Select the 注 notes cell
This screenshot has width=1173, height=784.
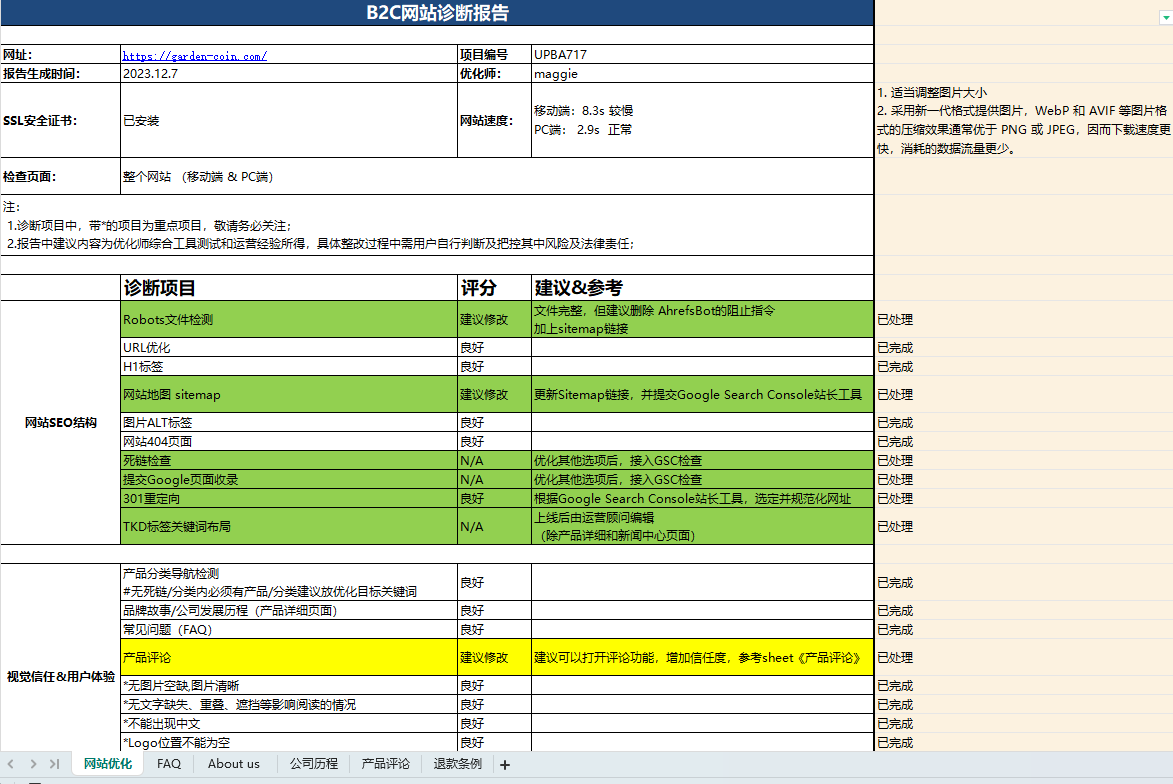tap(437, 225)
